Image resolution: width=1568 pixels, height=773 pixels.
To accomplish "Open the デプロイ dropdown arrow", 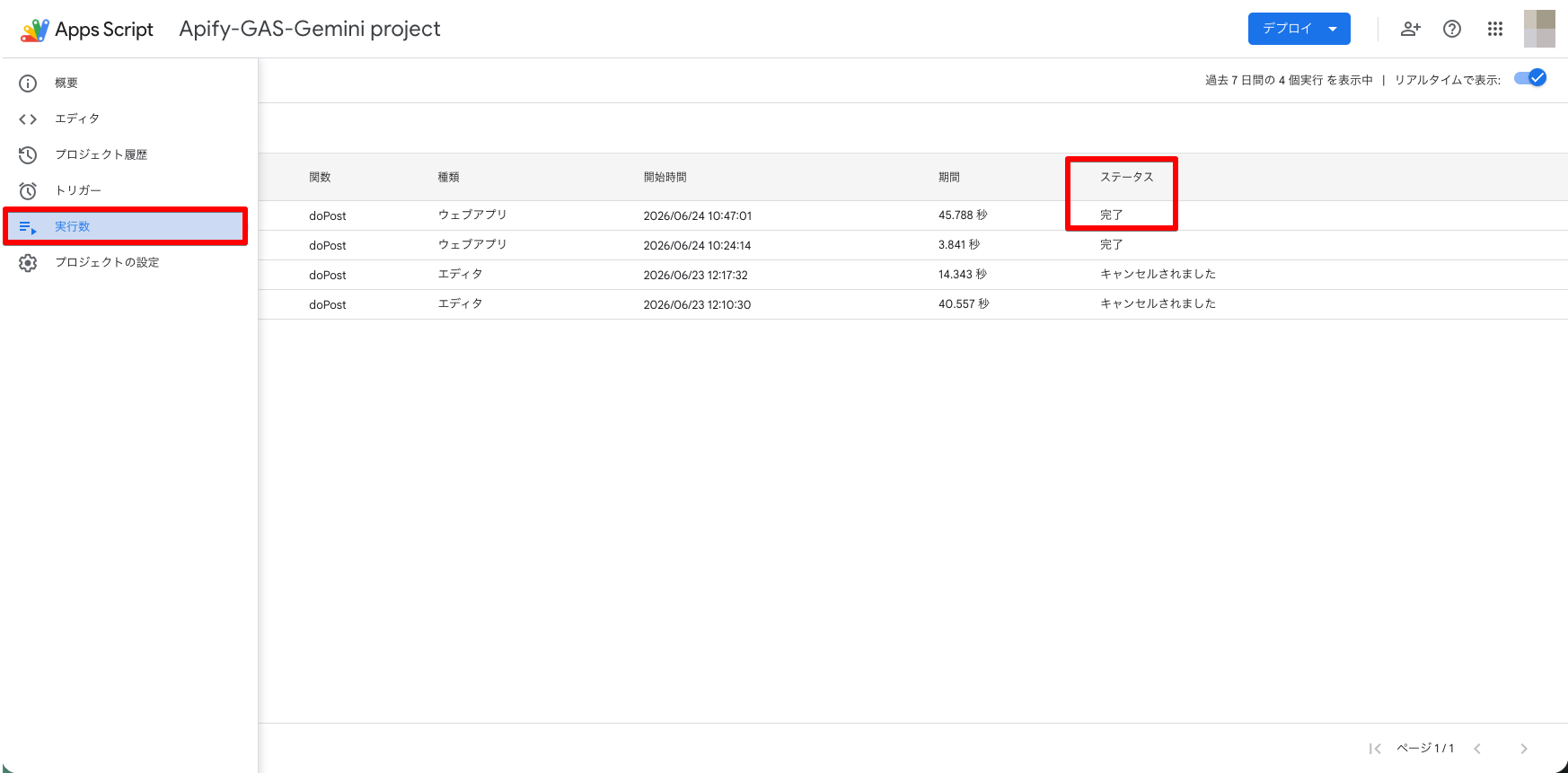I will pyautogui.click(x=1334, y=29).
